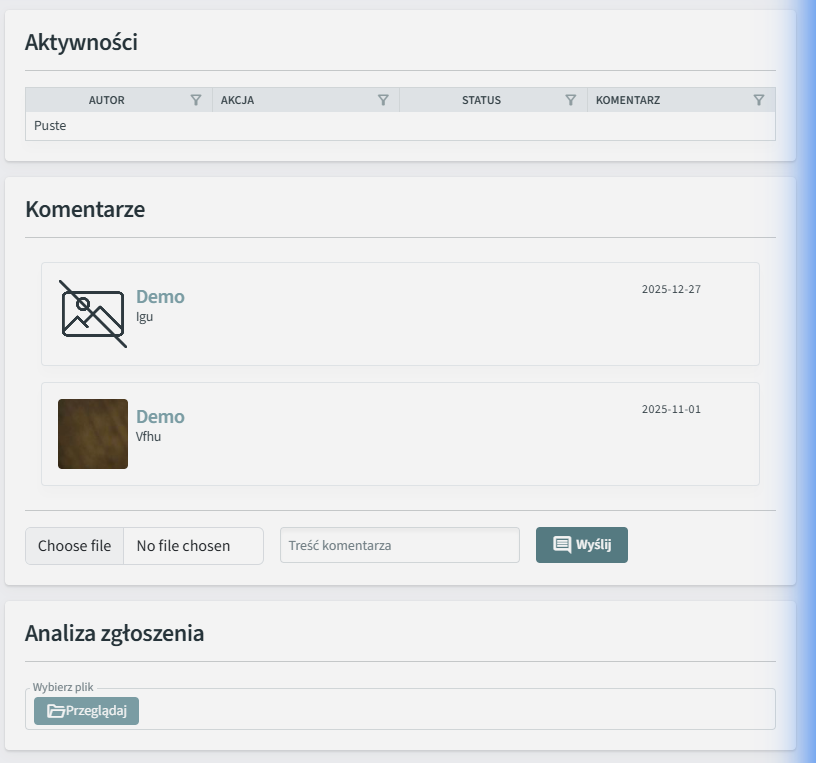Select the empty Puste table row
Viewport: 816px width, 763px height.
[x=400, y=126]
